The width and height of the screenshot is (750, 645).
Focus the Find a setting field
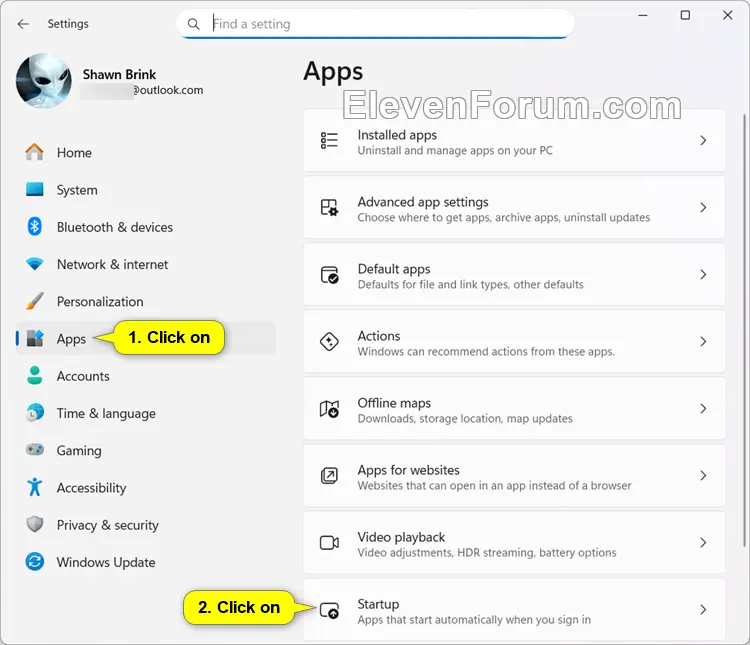pyautogui.click(x=375, y=24)
